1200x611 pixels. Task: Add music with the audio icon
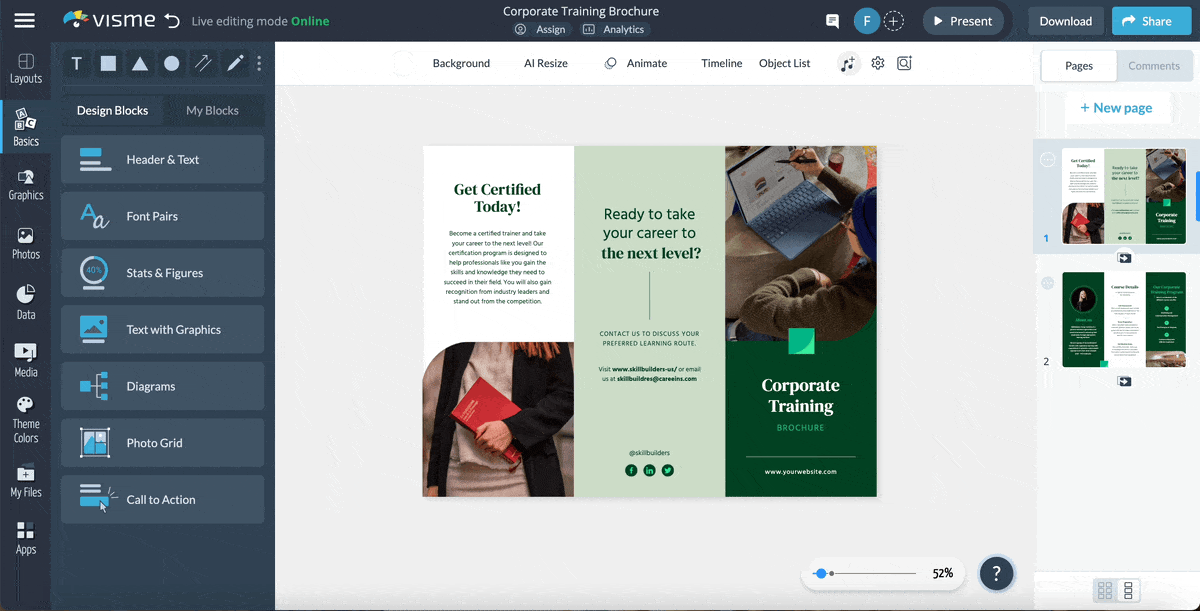[x=849, y=63]
